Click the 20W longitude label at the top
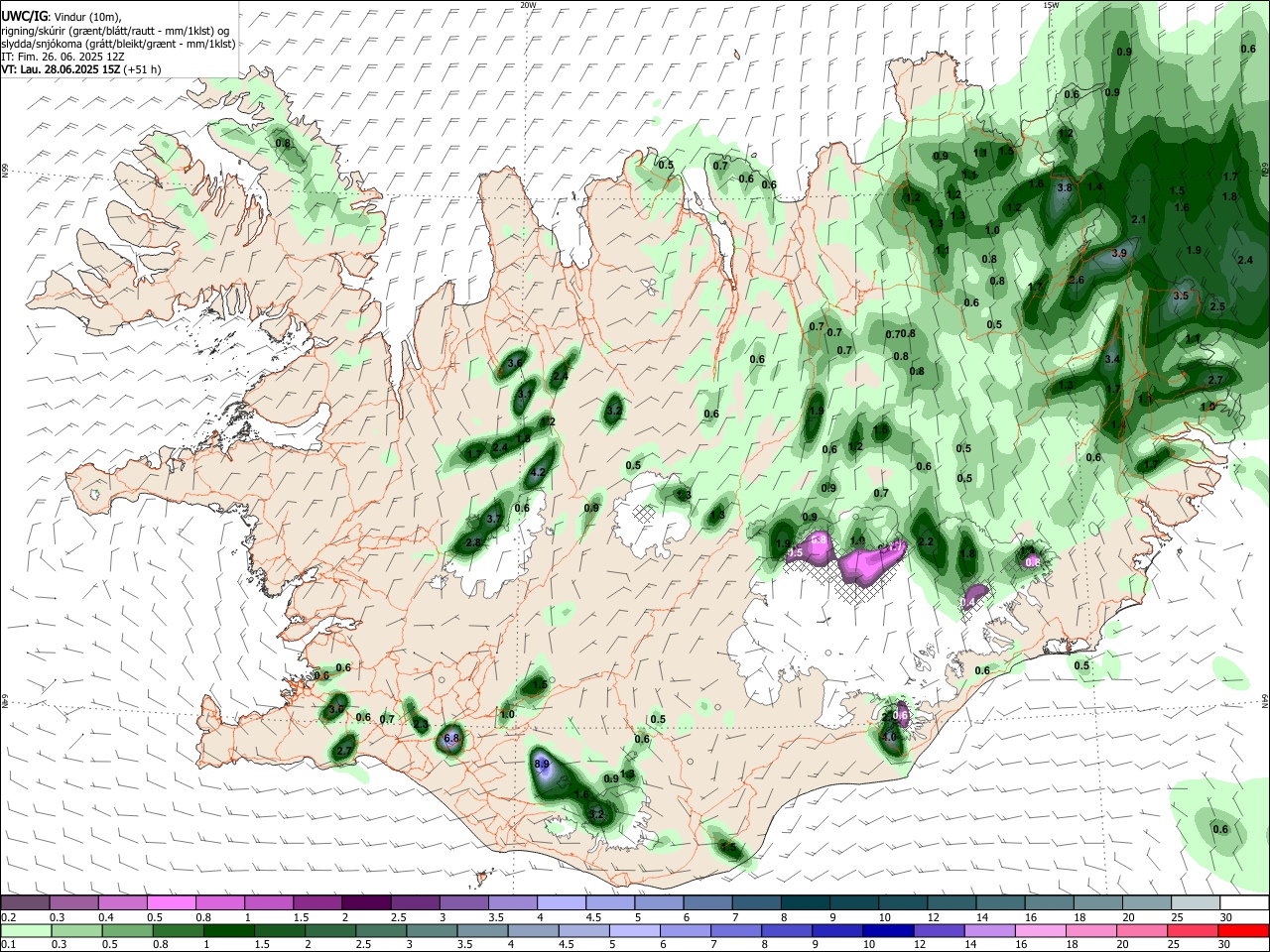Viewport: 1270px width, 952px height. [x=528, y=5]
